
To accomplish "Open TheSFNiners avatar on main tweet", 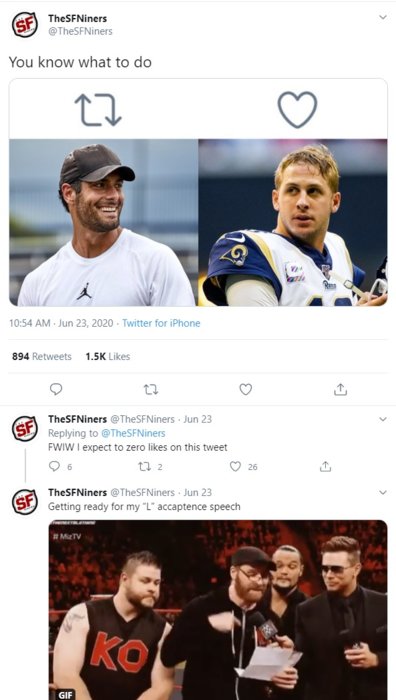I will [x=25, y=25].
